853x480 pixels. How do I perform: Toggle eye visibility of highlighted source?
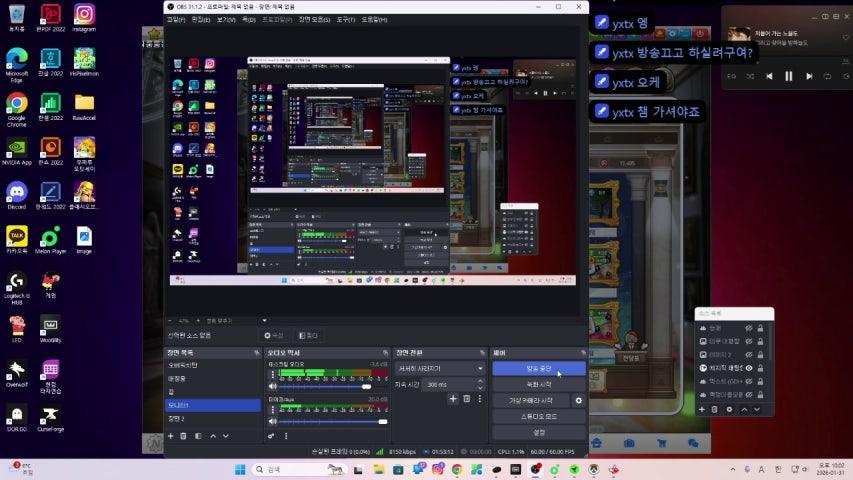pos(749,368)
